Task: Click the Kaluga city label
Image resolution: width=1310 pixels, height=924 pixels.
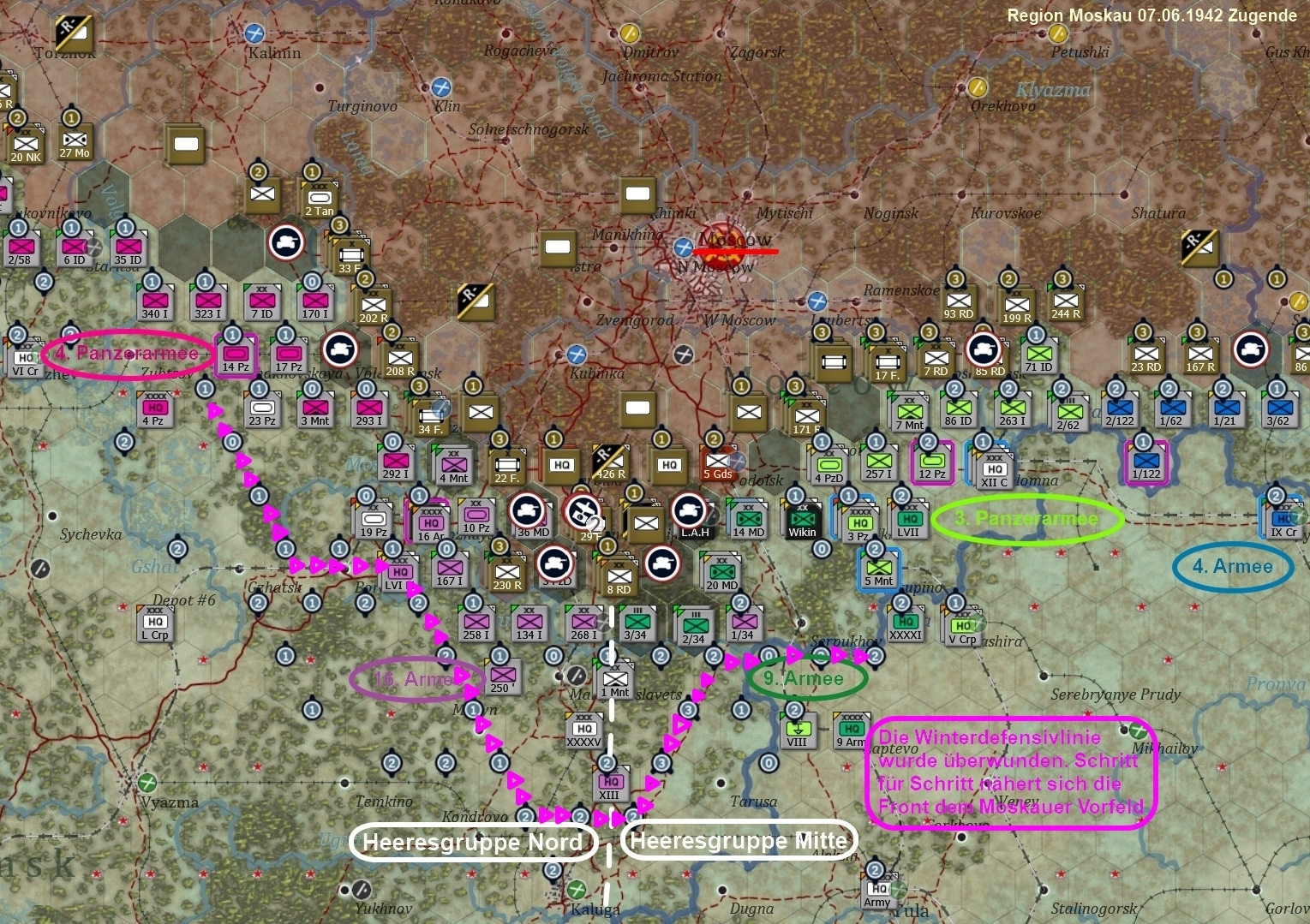Action: click(595, 909)
